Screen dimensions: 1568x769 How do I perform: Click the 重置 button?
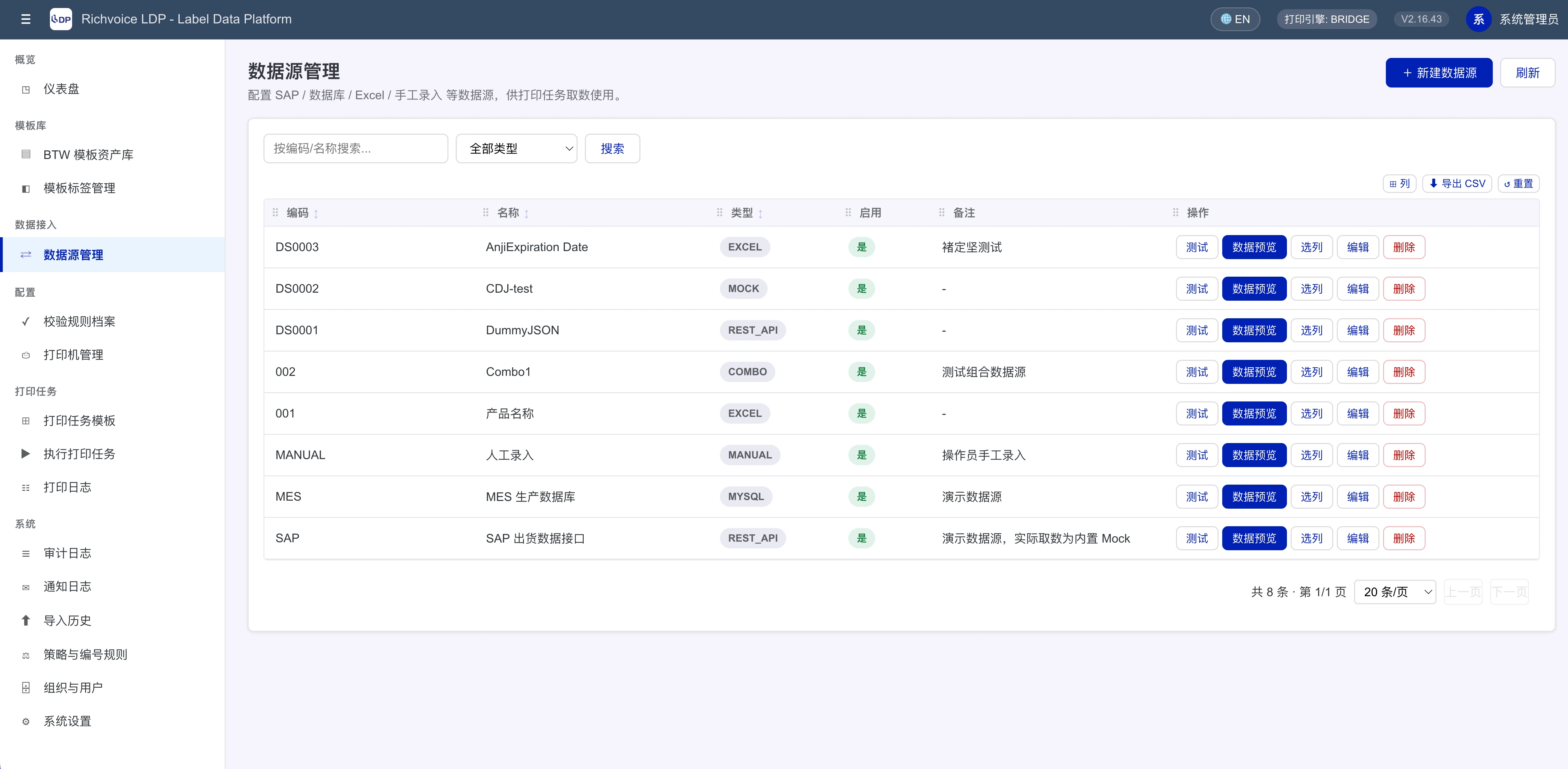(x=1518, y=184)
